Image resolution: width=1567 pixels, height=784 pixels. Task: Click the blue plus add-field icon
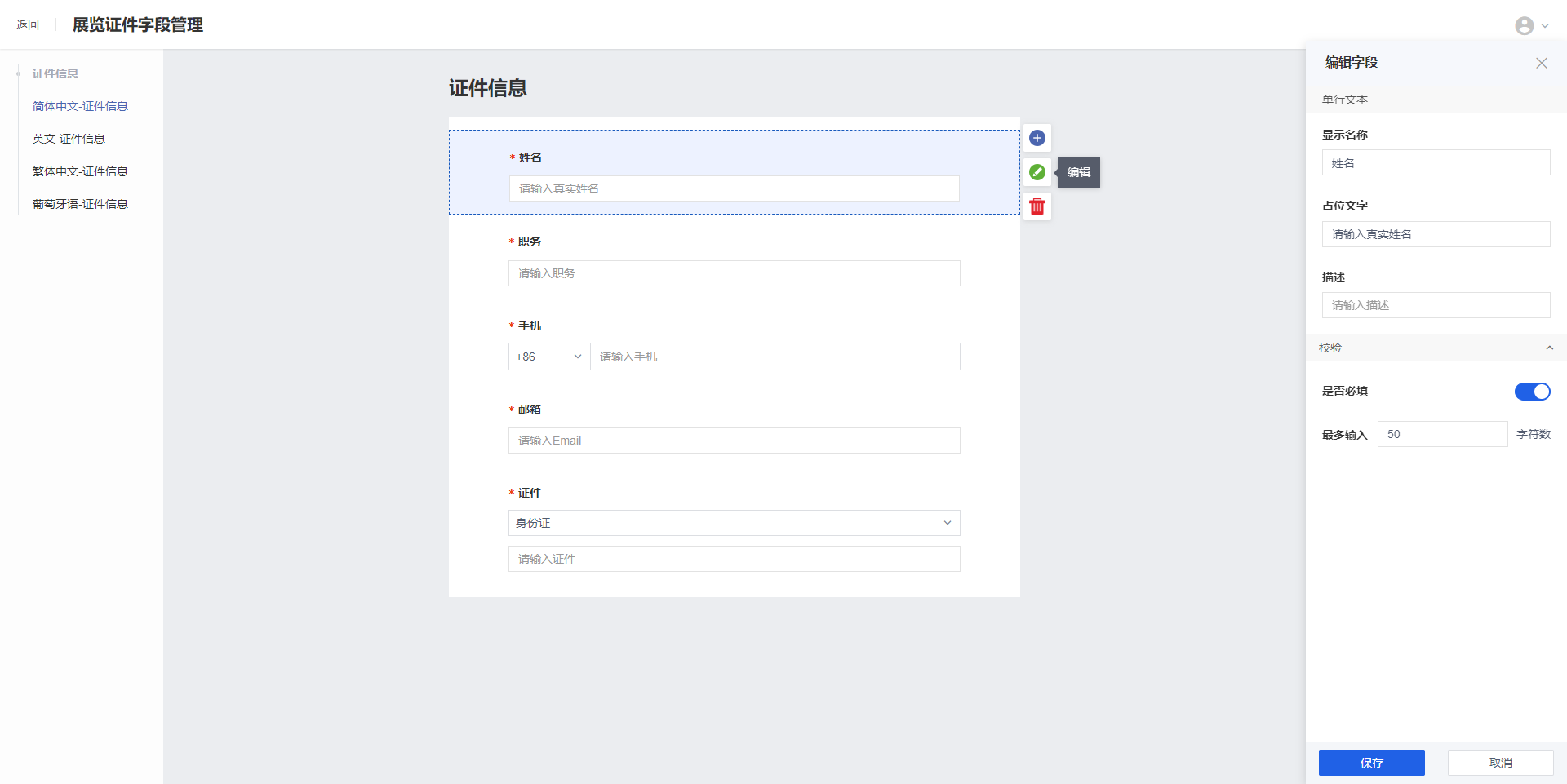point(1037,138)
